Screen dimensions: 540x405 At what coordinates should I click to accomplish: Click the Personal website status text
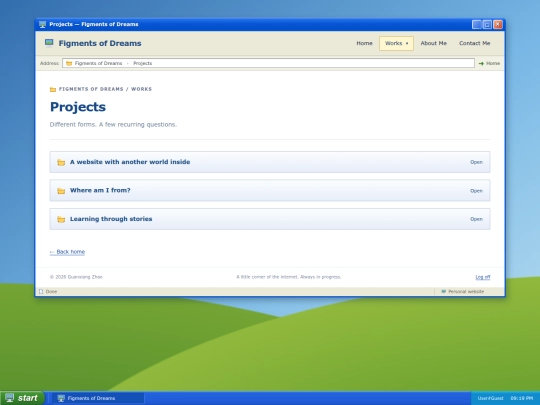click(x=466, y=292)
